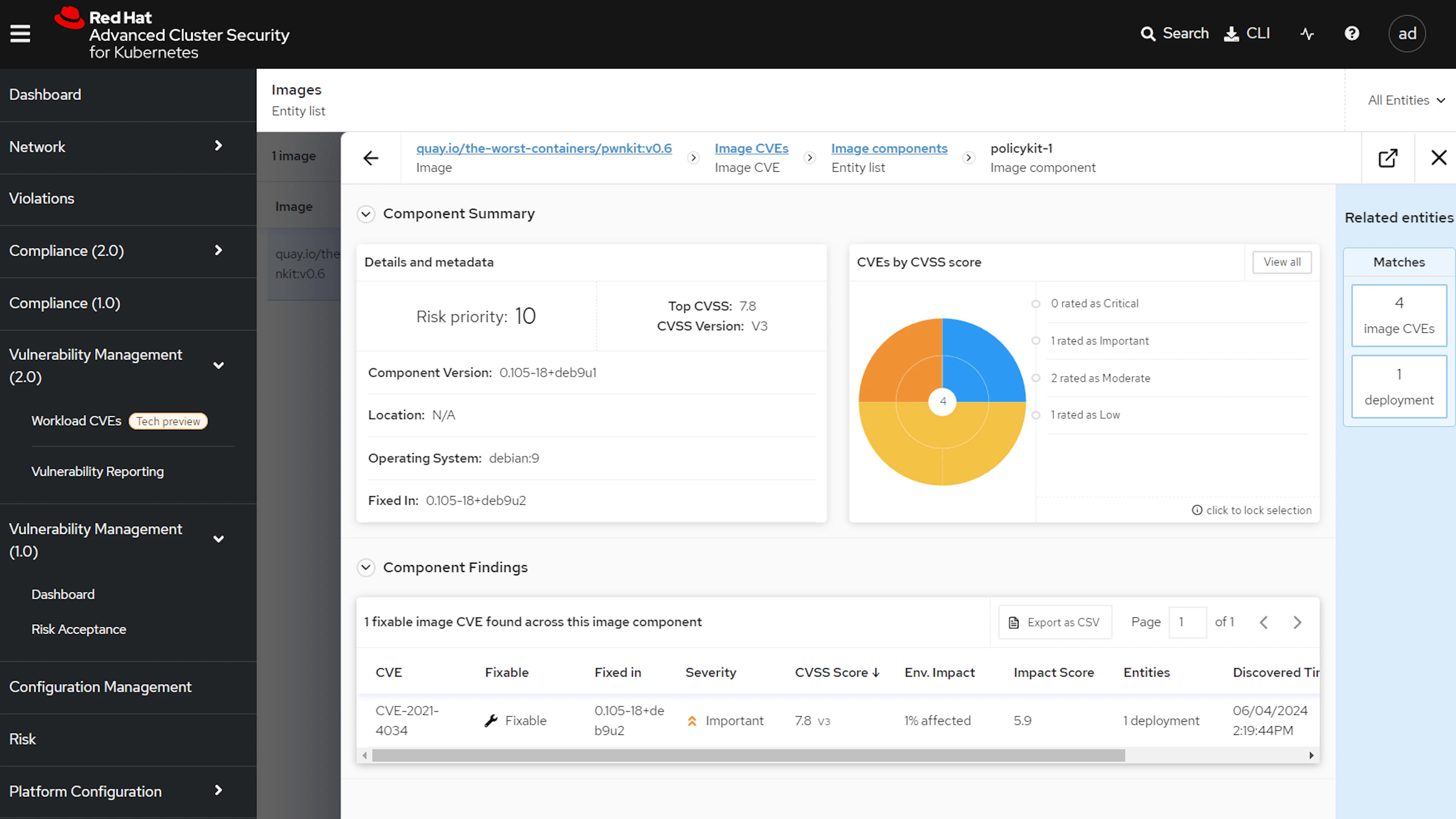Click the Export as CSV button
1456x819 pixels.
(x=1055, y=622)
